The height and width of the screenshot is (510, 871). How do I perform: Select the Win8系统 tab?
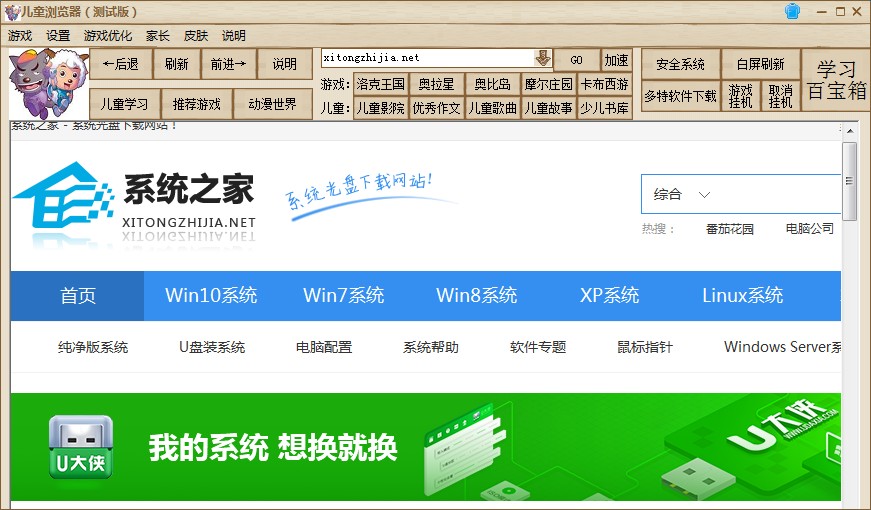pyautogui.click(x=477, y=296)
